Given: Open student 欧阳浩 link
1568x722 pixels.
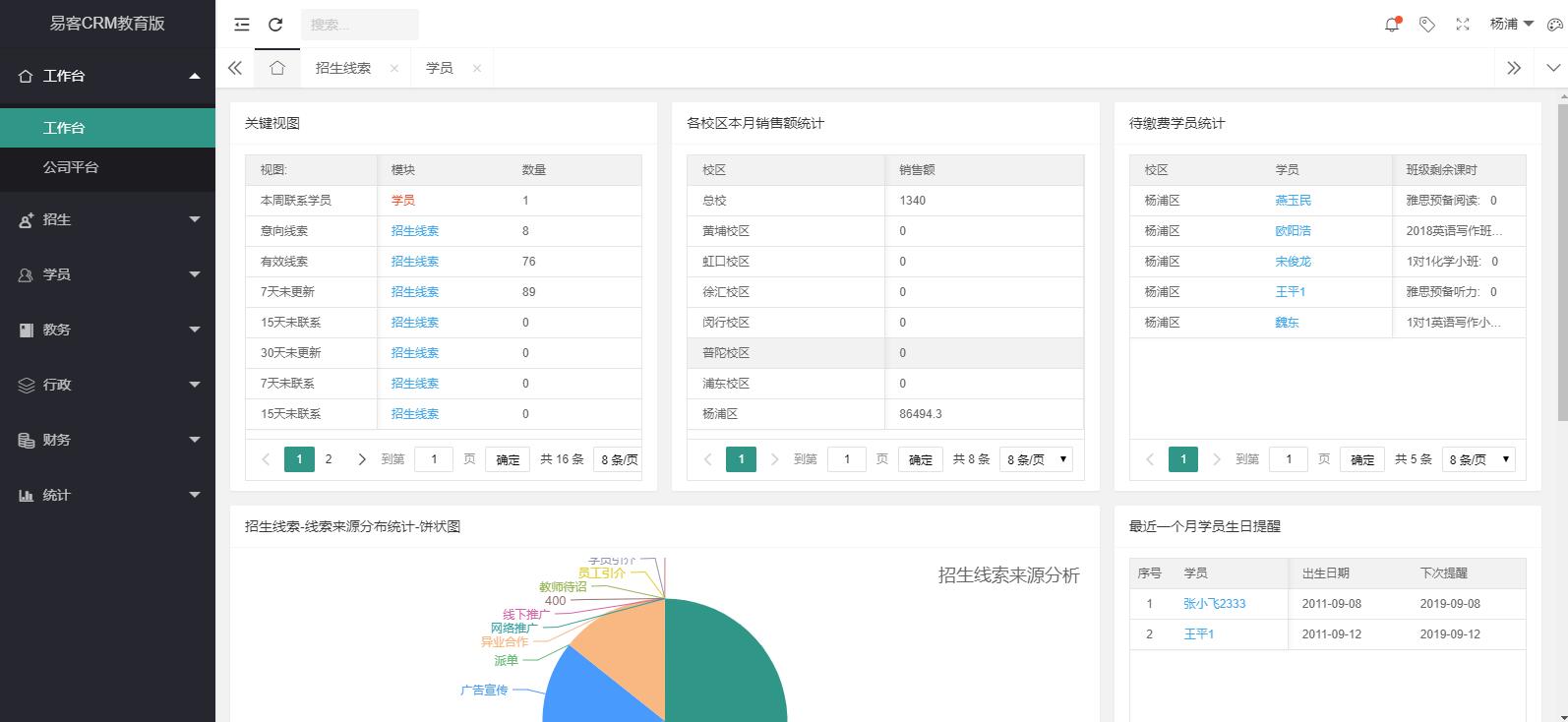Looking at the screenshot, I should pos(1294,231).
